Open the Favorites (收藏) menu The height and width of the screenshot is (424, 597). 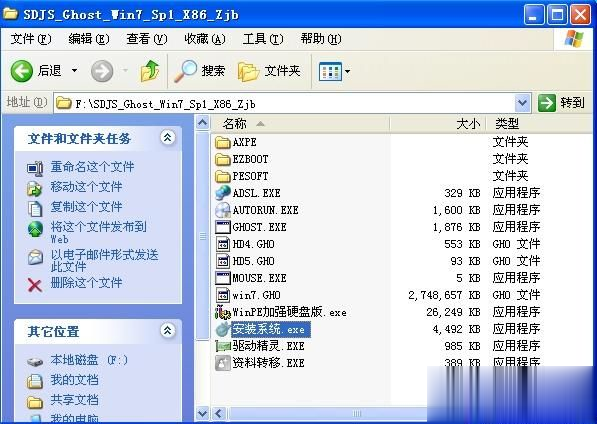tap(204, 39)
